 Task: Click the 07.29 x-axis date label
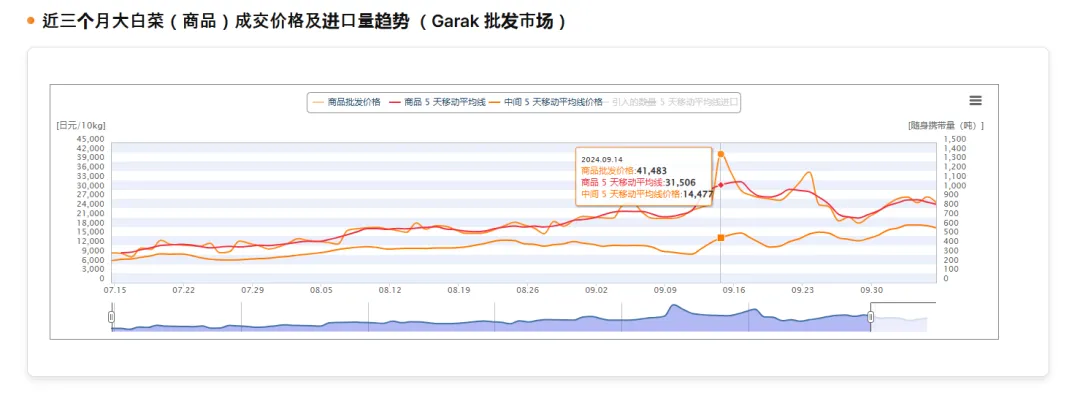pos(252,290)
